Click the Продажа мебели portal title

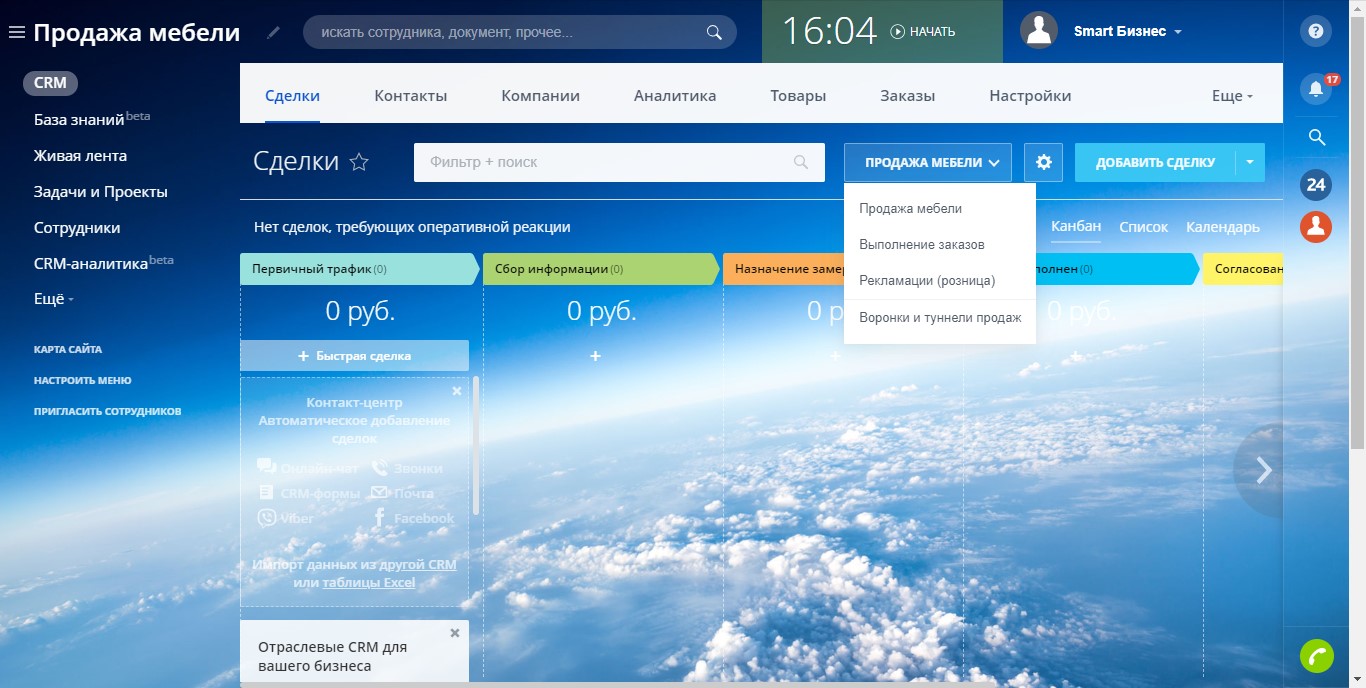click(137, 33)
